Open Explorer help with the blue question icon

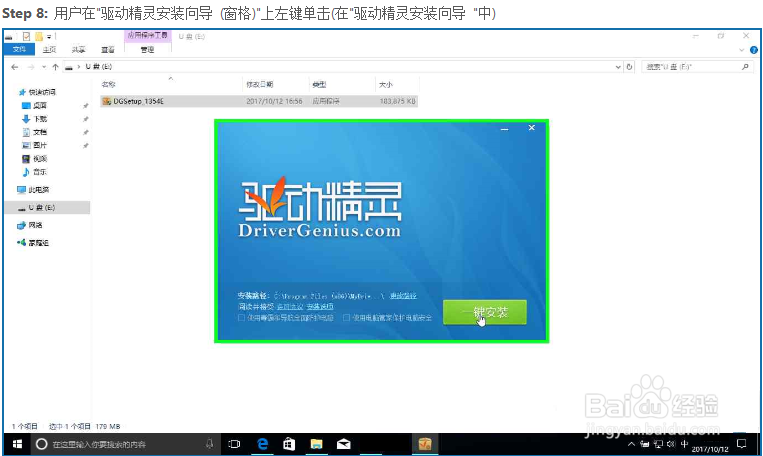pyautogui.click(x=754, y=50)
